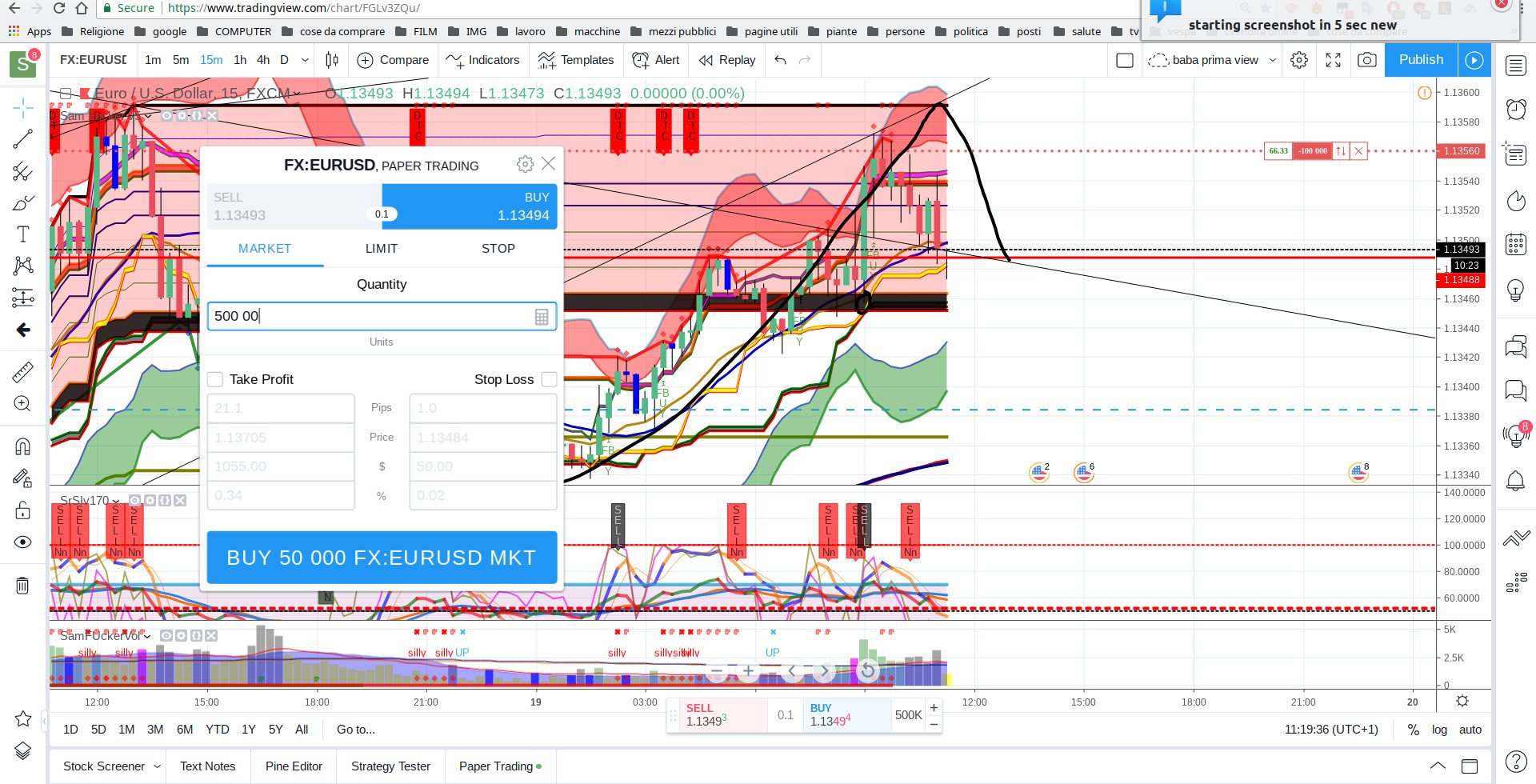
Task: Expand SrSlv170 indicator legend
Action: coord(116,501)
